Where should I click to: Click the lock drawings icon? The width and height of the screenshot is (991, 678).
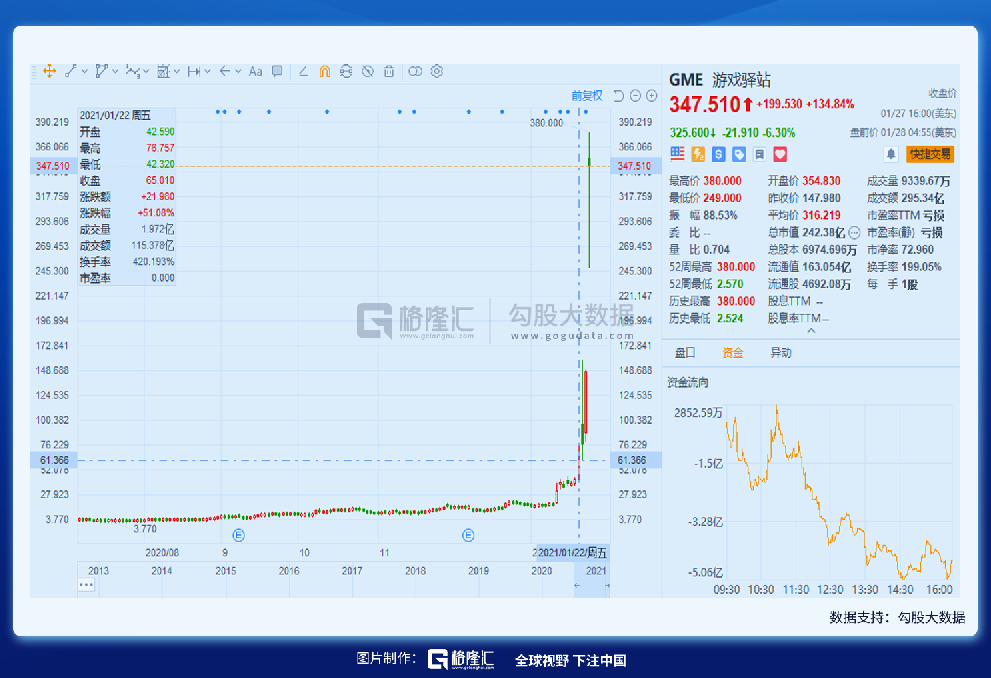[x=346, y=71]
